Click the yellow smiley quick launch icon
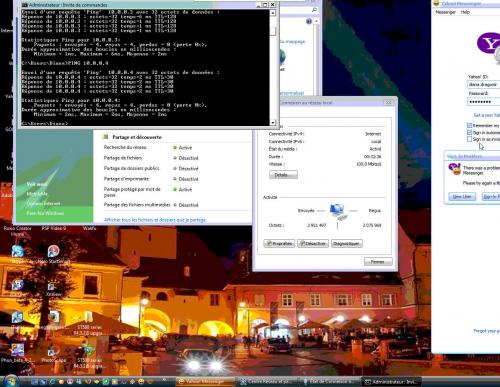 coord(141,381)
